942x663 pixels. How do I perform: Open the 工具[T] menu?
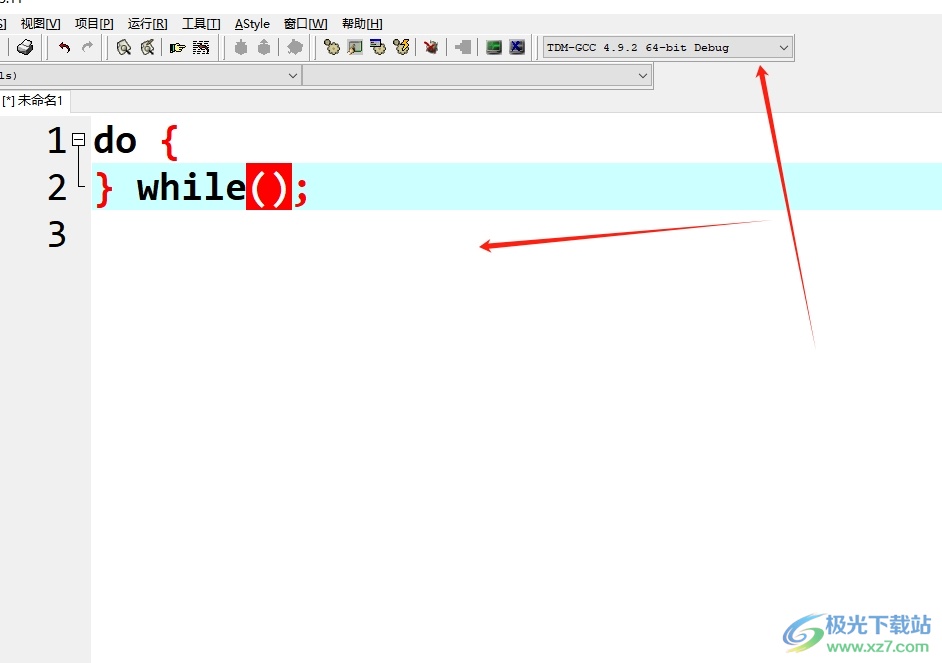pos(201,23)
